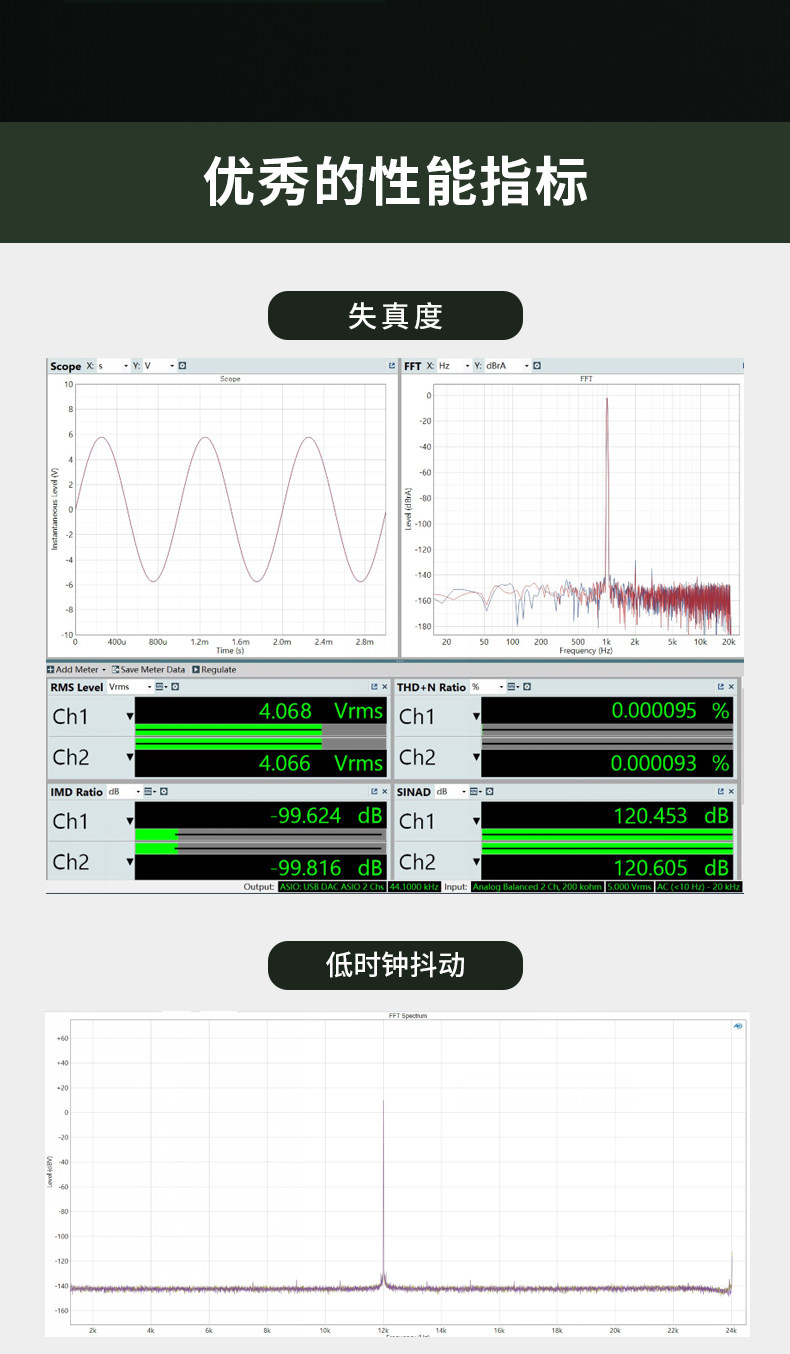Open the Scope graph settings icon
The height and width of the screenshot is (1354, 790).
182,366
